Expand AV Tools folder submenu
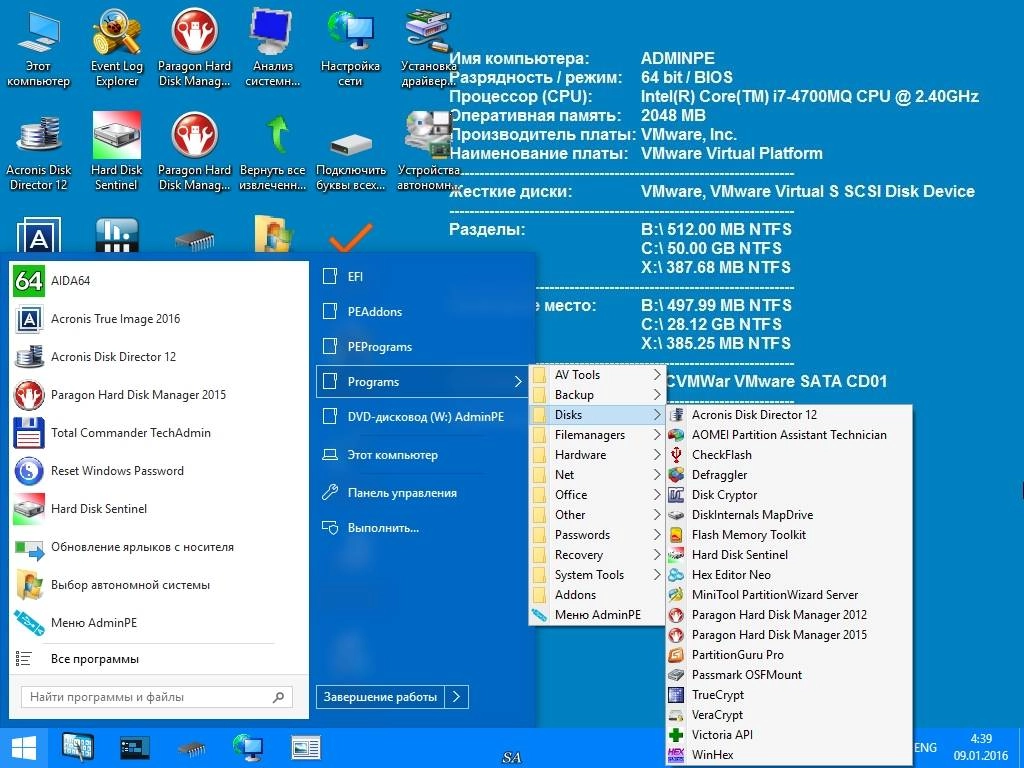Viewport: 1024px width, 768px height. tap(597, 375)
